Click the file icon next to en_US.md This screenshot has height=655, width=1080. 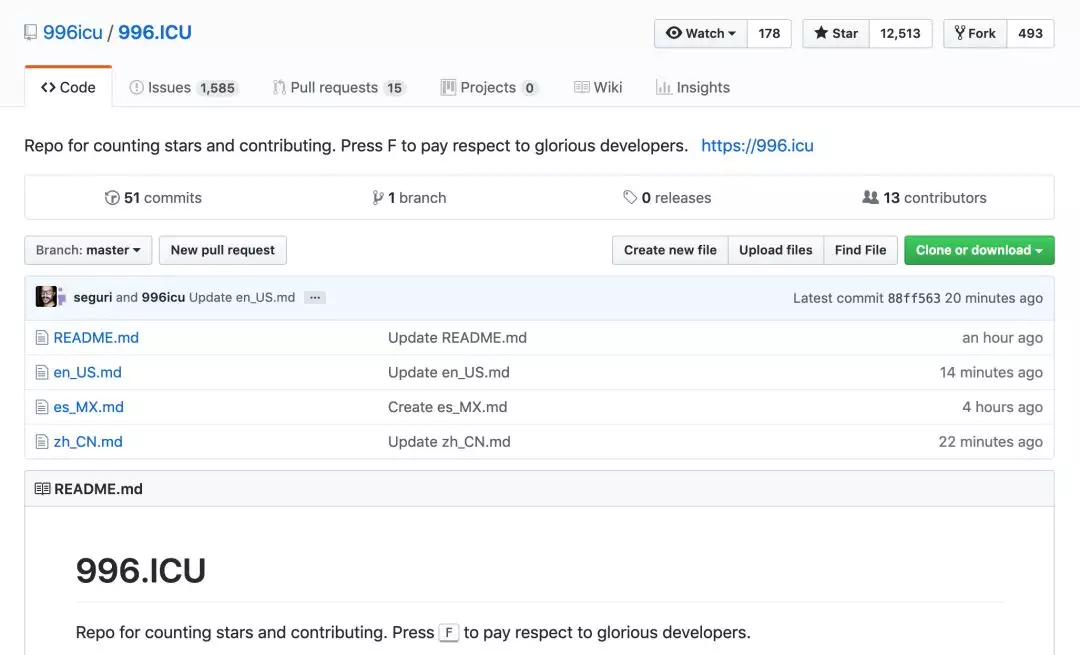point(42,373)
